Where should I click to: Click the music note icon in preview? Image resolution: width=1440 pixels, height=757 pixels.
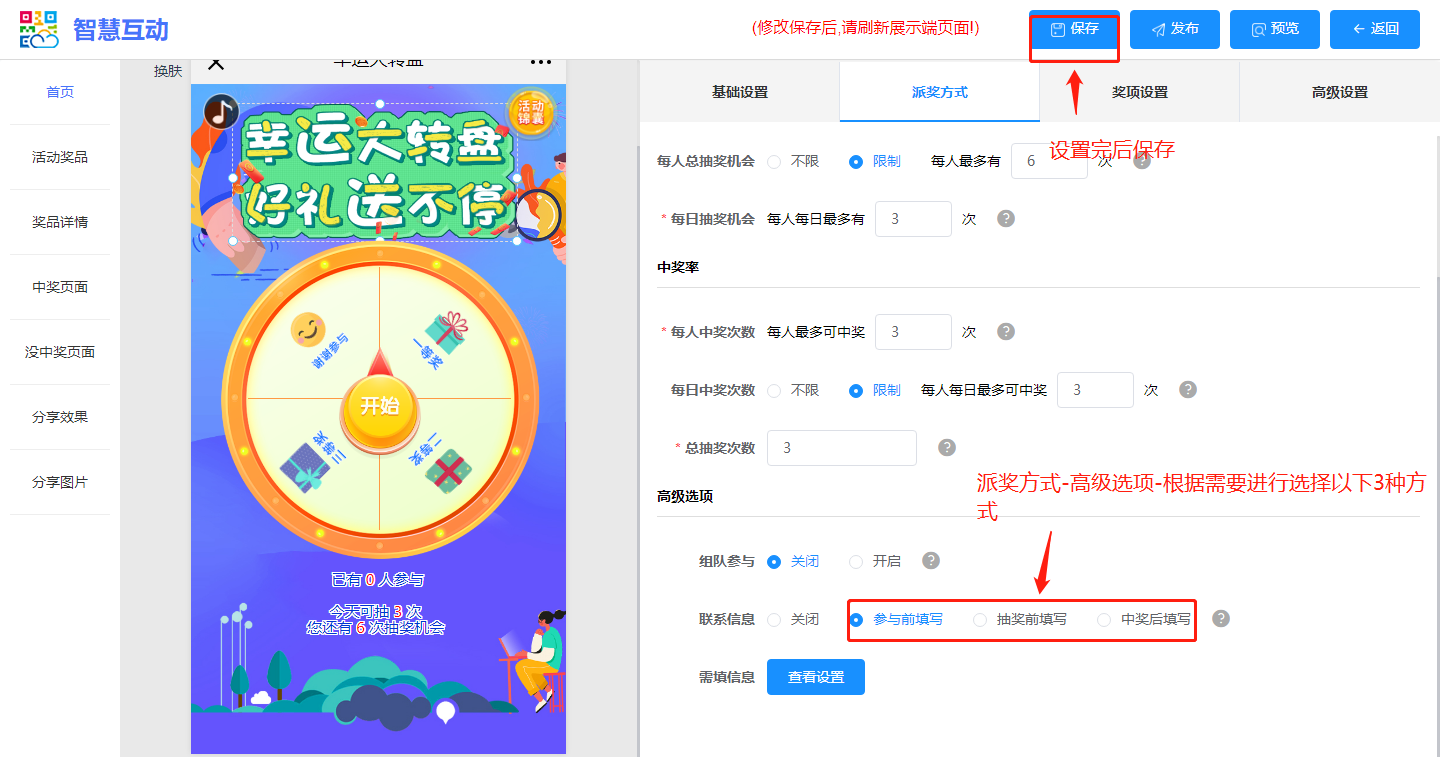coord(221,112)
